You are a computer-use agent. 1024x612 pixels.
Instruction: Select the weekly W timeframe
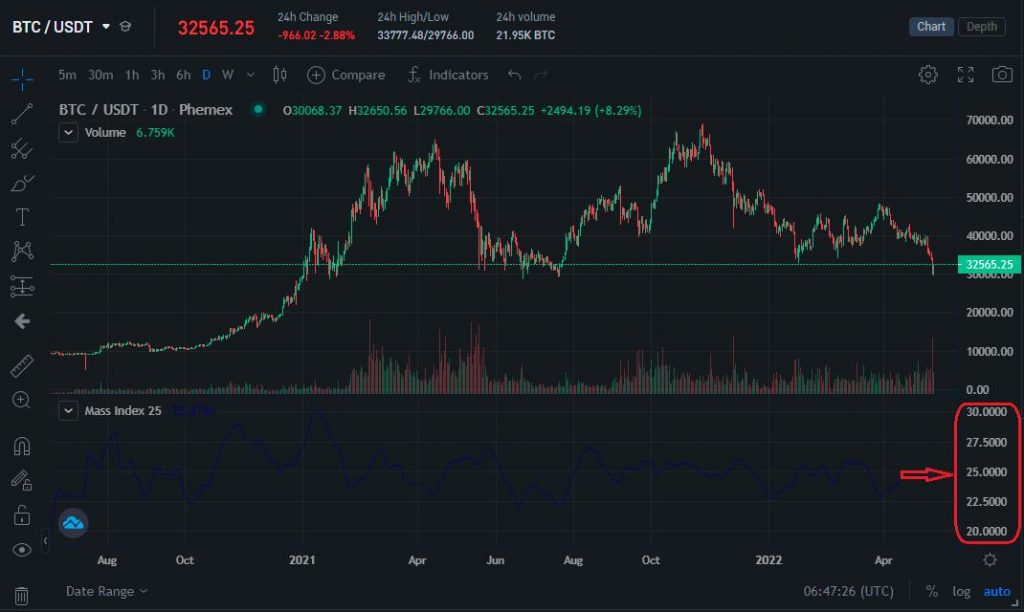(226, 75)
